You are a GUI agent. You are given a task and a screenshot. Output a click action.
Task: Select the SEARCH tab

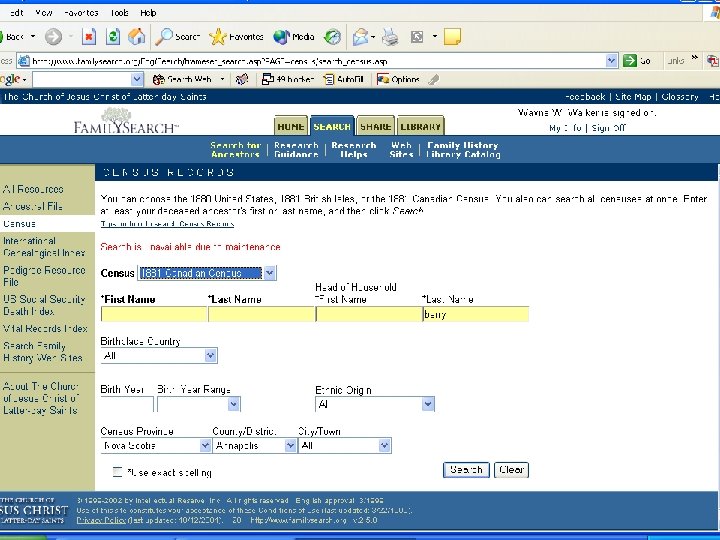(x=332, y=126)
